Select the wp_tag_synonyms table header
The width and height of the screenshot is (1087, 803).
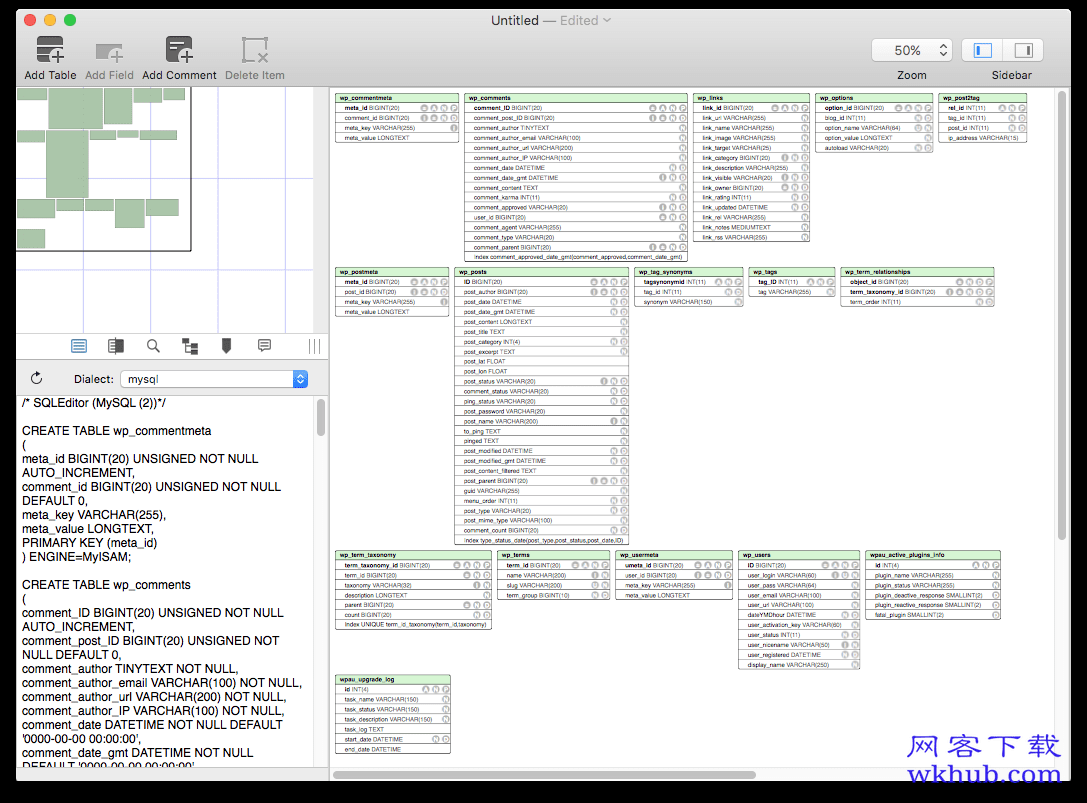tap(688, 272)
